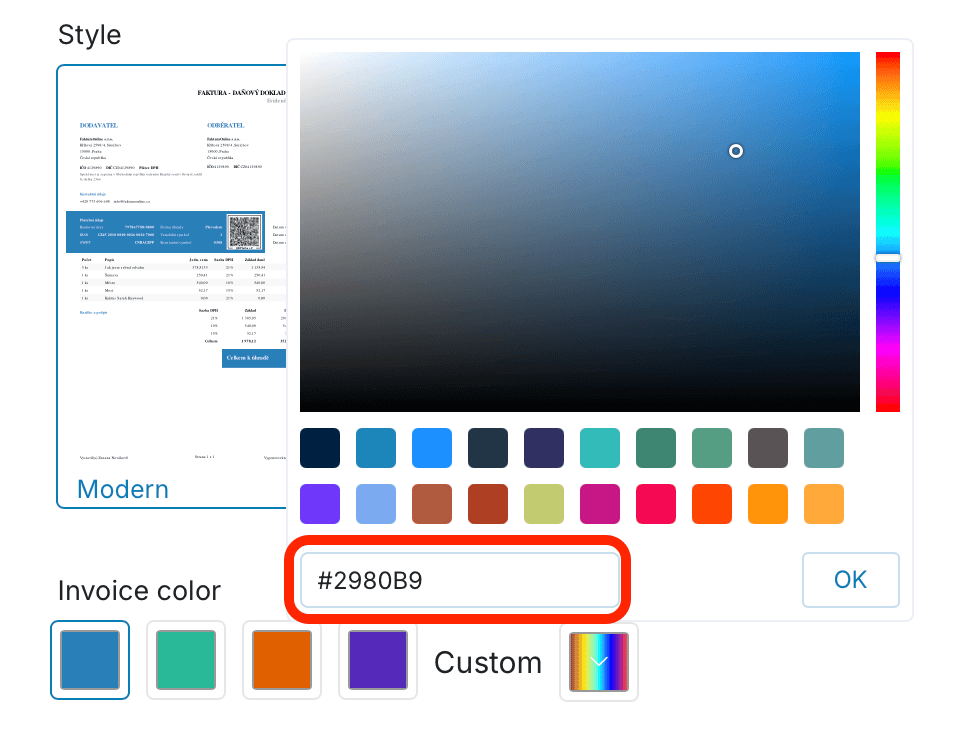976x744 pixels.
Task: Pick the sage green preset swatch
Action: (712, 448)
